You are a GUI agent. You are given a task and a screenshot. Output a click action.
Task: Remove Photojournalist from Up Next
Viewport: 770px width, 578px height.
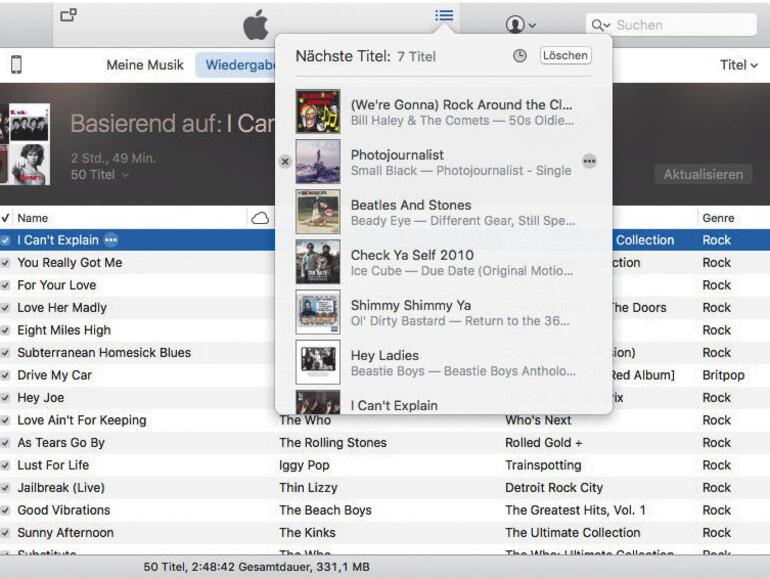point(285,162)
